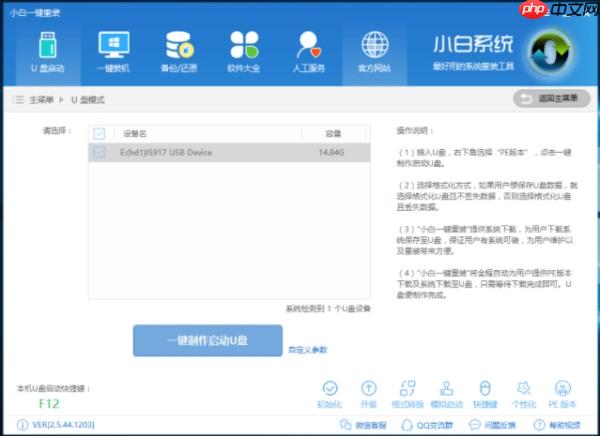Select the USB Device row in the list

(229, 152)
